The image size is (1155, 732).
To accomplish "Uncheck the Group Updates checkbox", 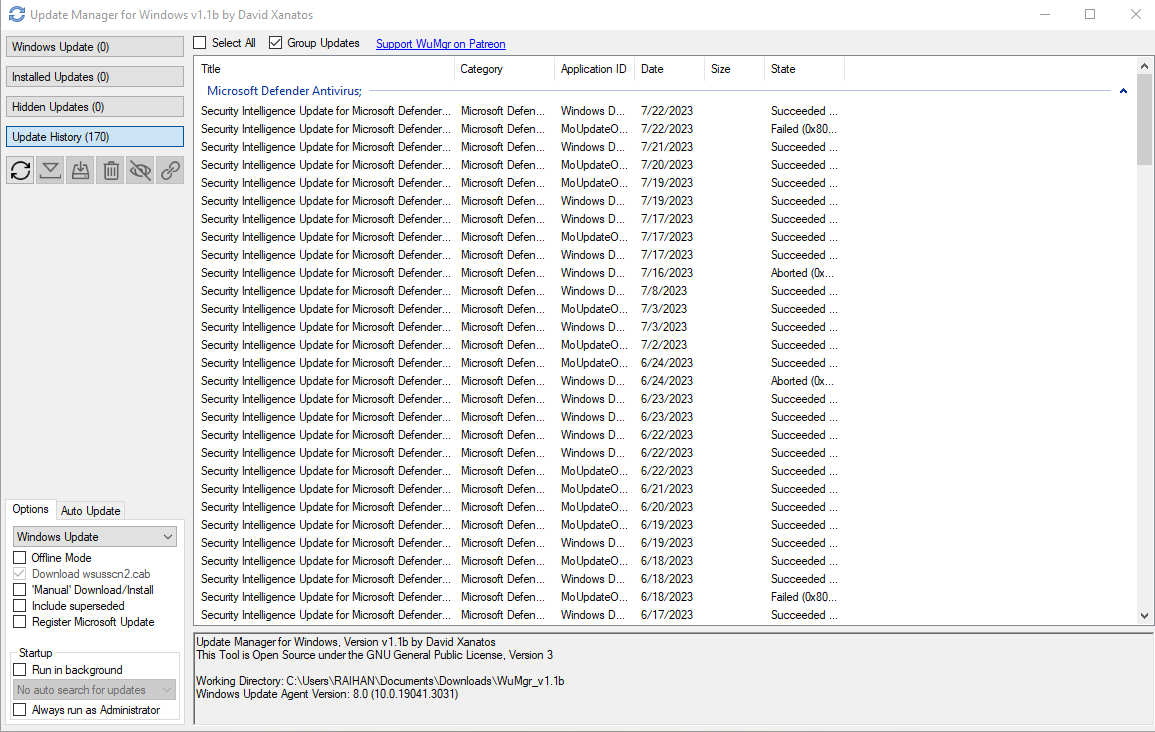I will [275, 43].
